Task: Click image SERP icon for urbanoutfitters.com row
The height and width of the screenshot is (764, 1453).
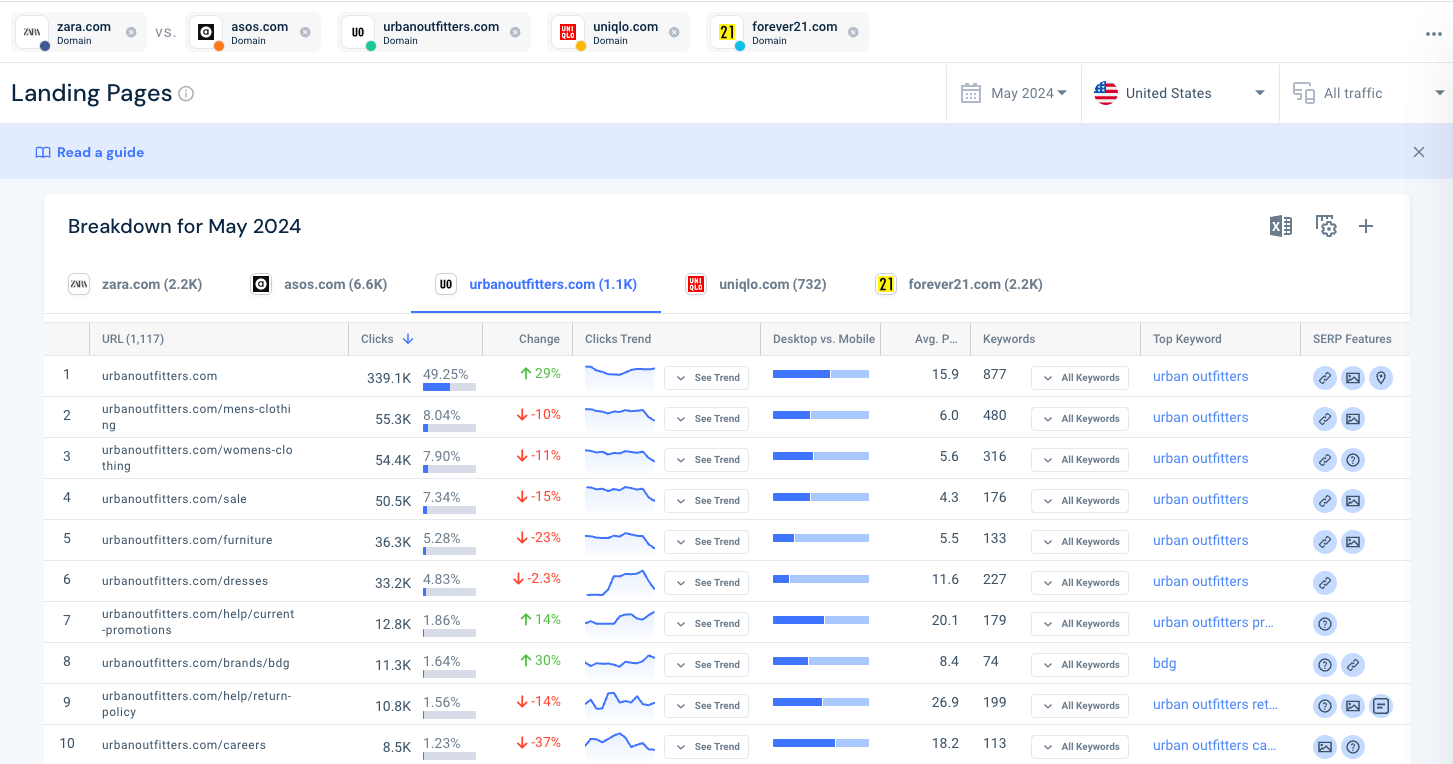Action: click(1353, 378)
